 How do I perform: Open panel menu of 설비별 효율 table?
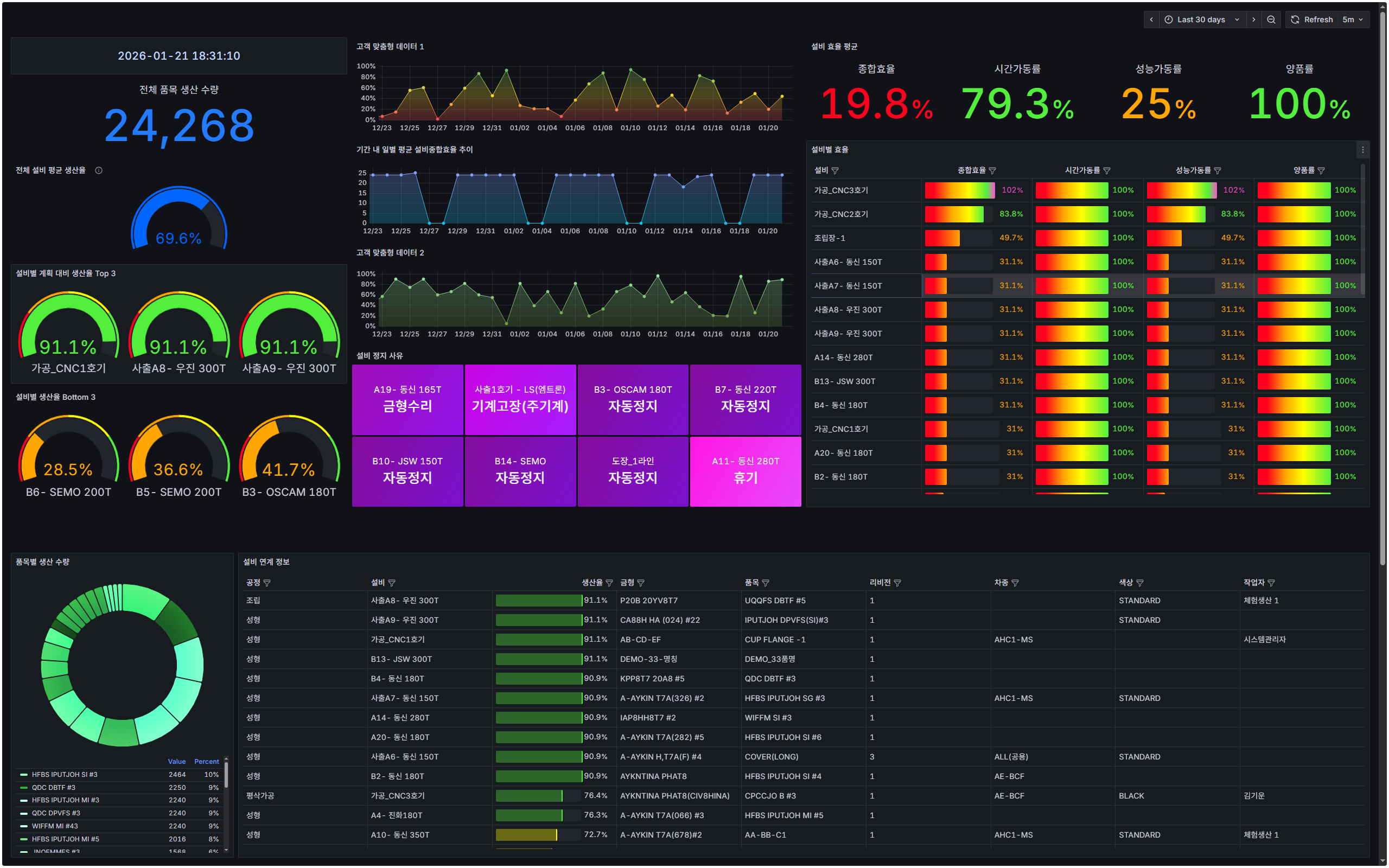[x=1362, y=150]
